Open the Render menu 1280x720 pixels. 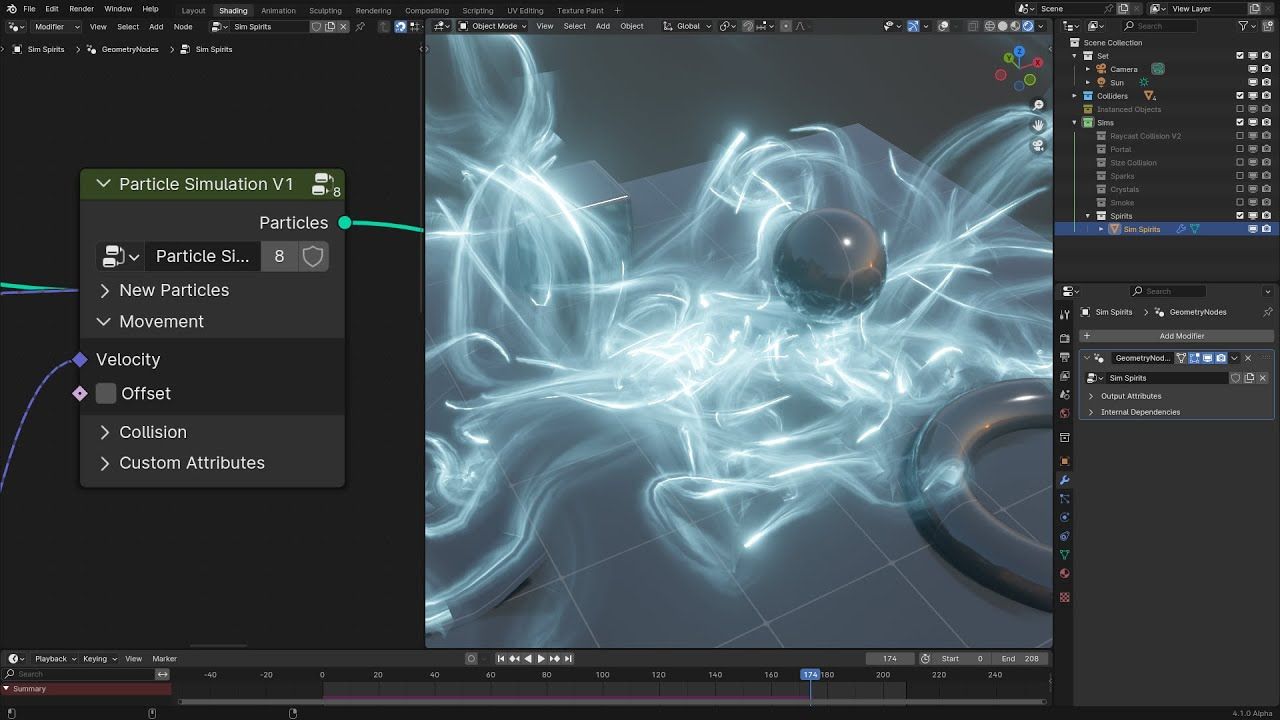pos(80,8)
